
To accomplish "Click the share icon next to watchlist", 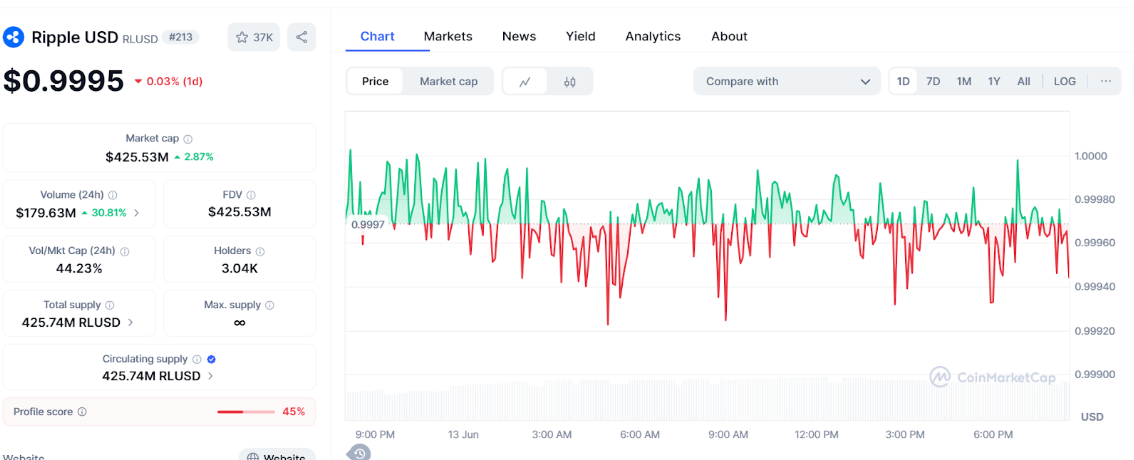I will click(301, 37).
